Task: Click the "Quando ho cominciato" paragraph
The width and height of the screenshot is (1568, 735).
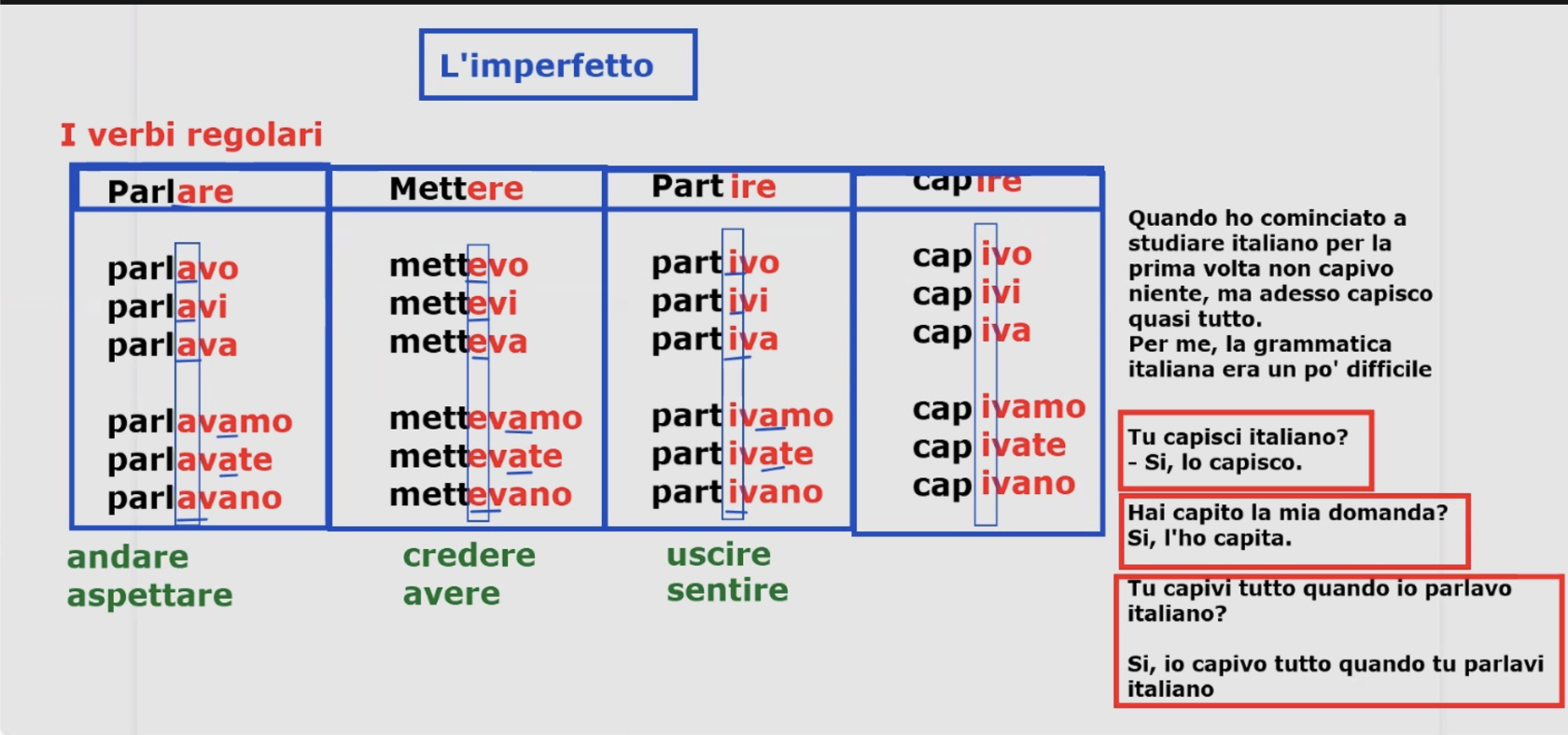Action: click(1279, 293)
